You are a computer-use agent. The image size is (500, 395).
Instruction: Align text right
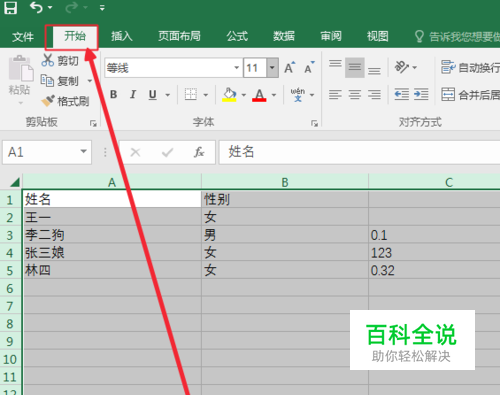point(374,95)
